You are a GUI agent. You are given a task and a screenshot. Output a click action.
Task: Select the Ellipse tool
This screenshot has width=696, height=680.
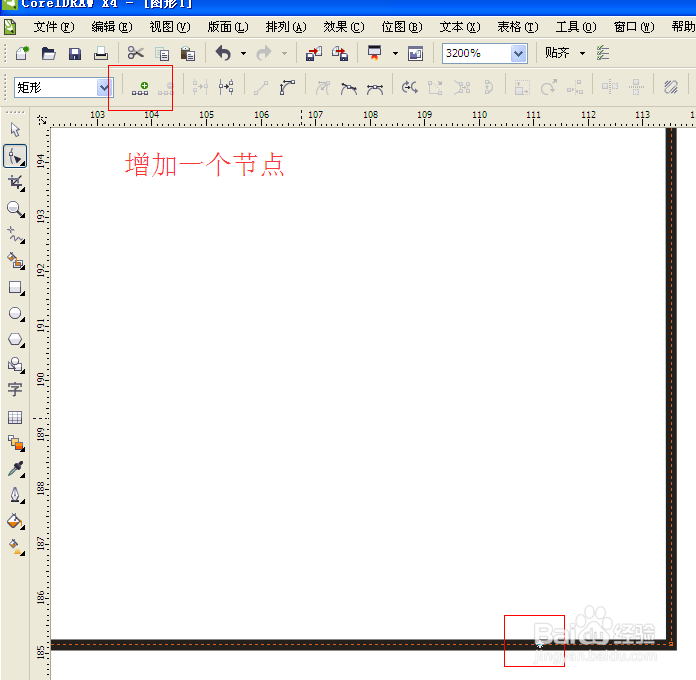tap(16, 314)
